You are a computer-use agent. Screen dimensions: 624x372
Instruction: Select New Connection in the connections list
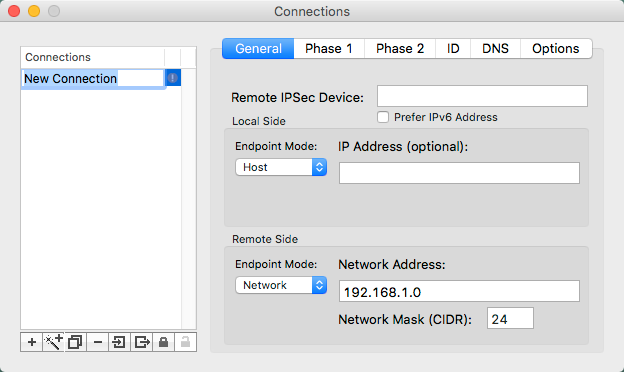pyautogui.click(x=93, y=78)
